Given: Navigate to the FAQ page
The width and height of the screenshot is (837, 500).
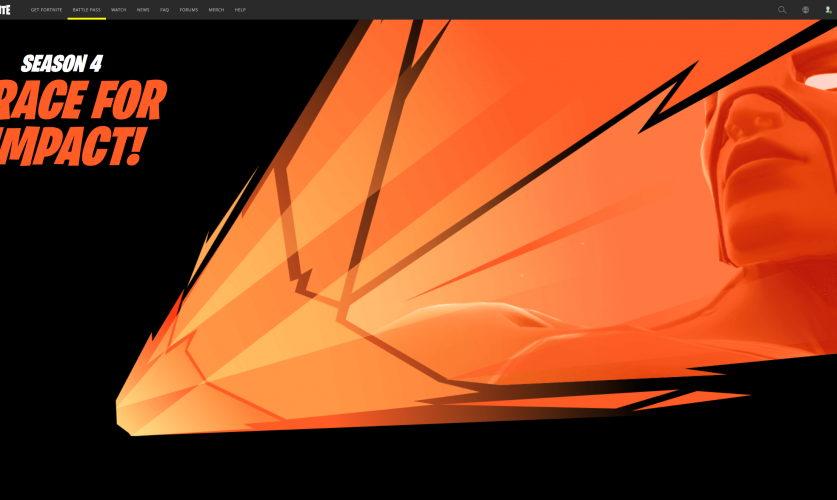Looking at the screenshot, I should point(164,9).
